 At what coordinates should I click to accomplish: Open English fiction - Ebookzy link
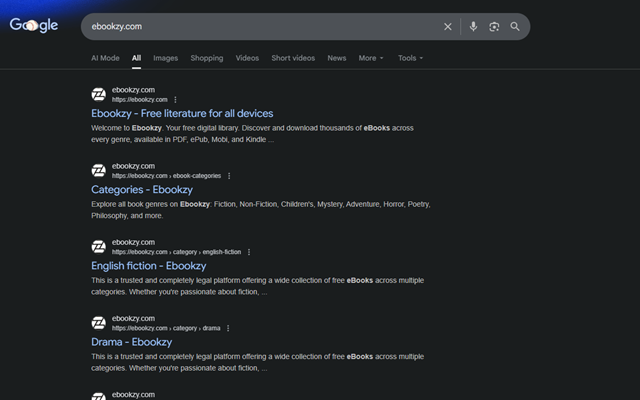coord(149,266)
